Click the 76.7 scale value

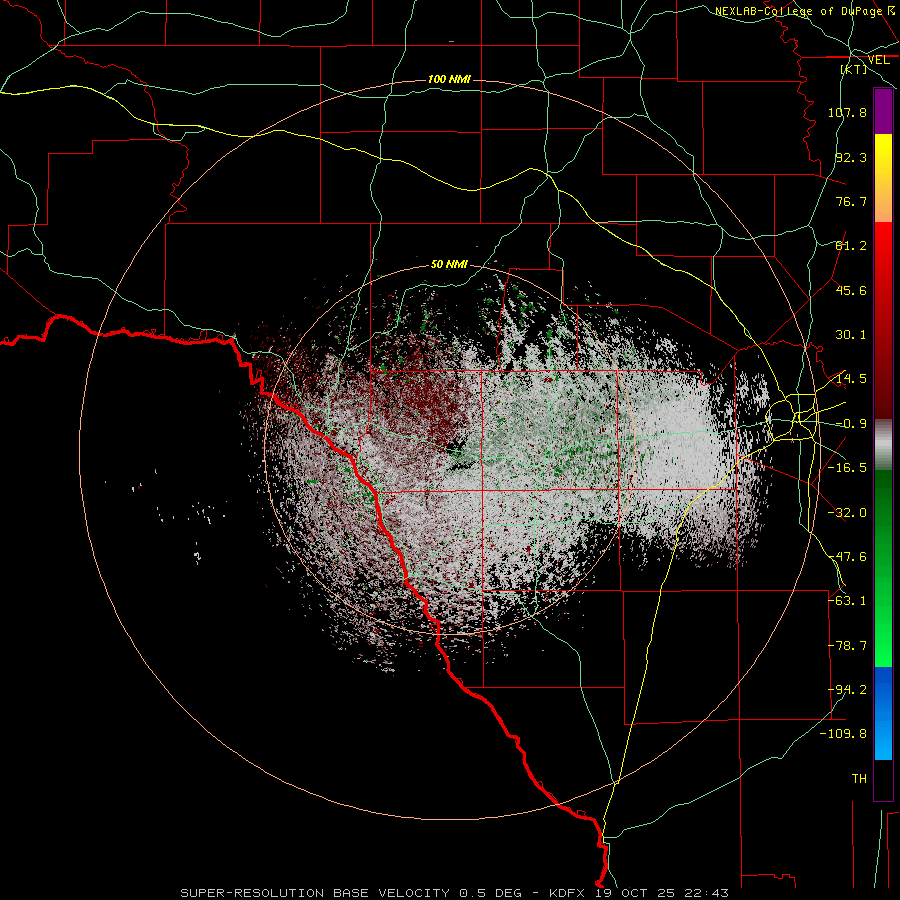(851, 201)
